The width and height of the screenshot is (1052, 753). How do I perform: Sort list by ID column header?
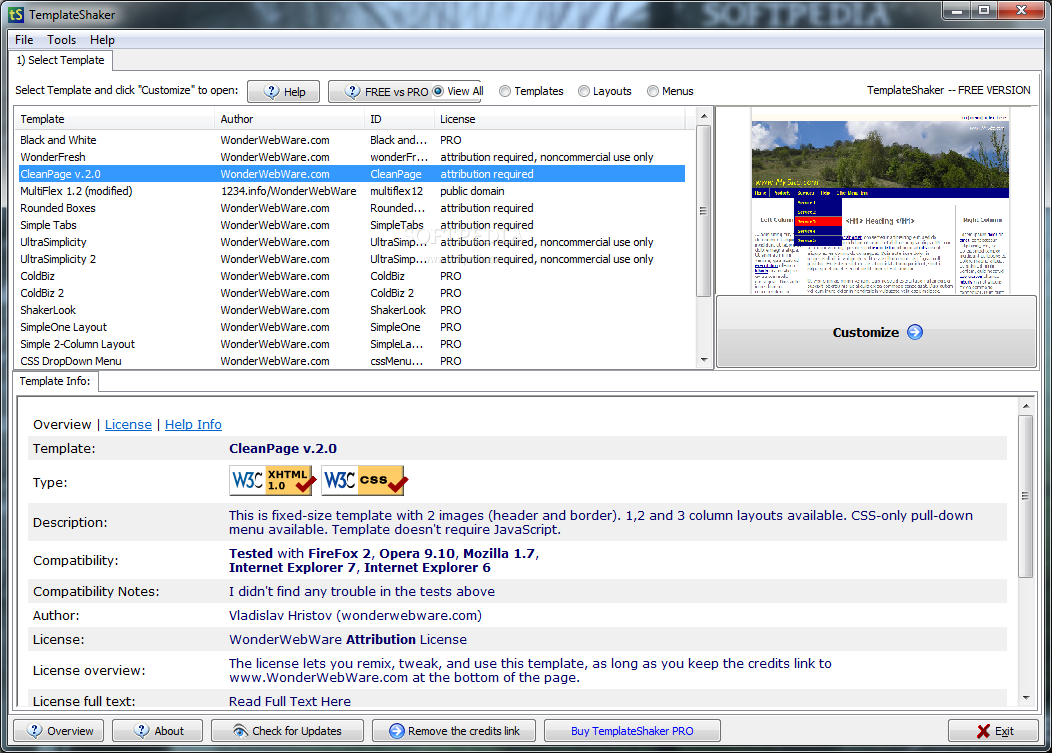point(399,119)
